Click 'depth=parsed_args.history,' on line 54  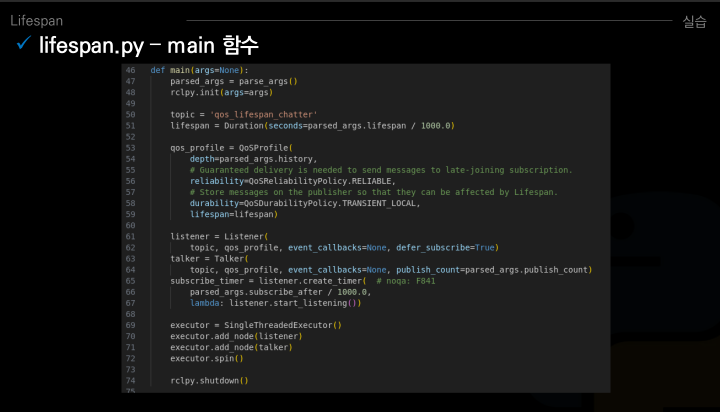tap(253, 159)
